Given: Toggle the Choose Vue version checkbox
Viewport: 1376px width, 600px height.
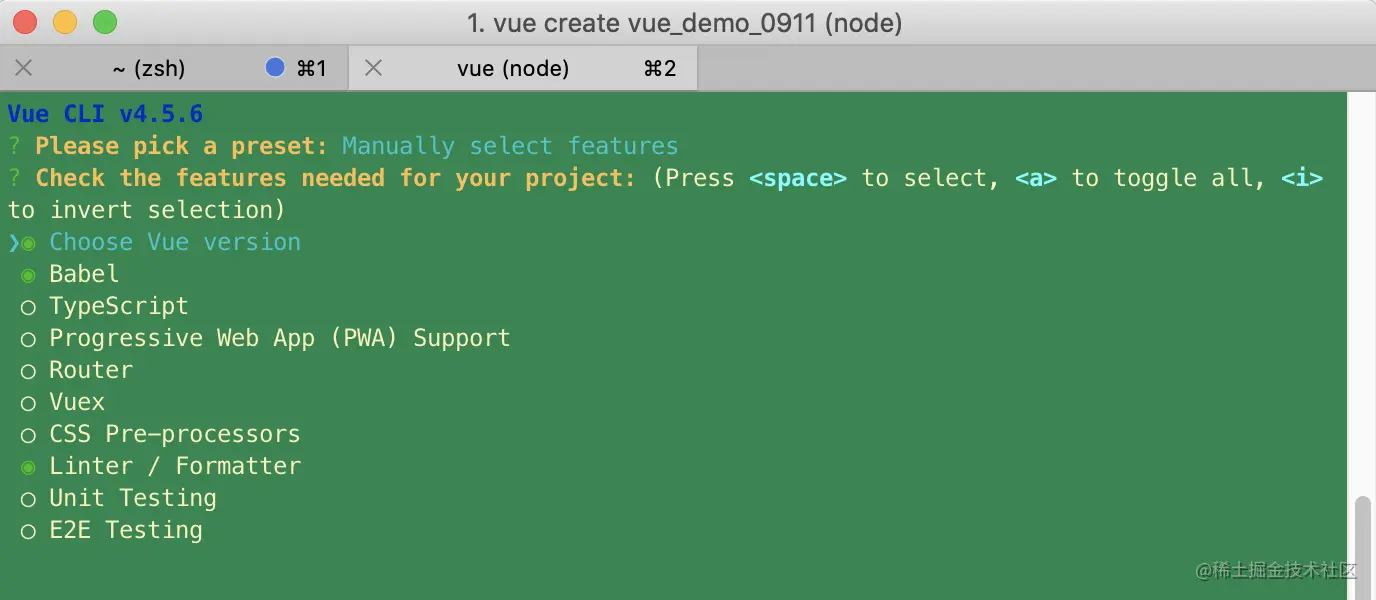Looking at the screenshot, I should click(28, 243).
